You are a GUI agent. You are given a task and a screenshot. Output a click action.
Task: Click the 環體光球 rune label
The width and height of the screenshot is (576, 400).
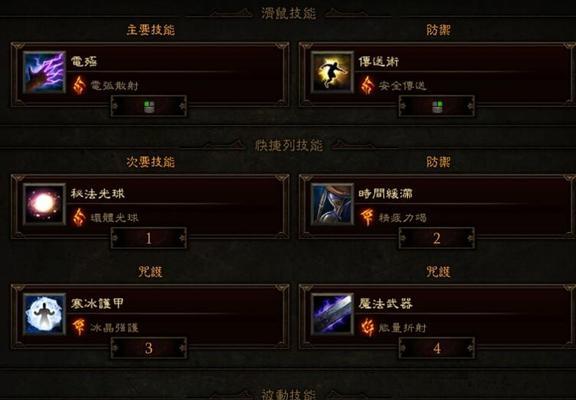point(115,218)
